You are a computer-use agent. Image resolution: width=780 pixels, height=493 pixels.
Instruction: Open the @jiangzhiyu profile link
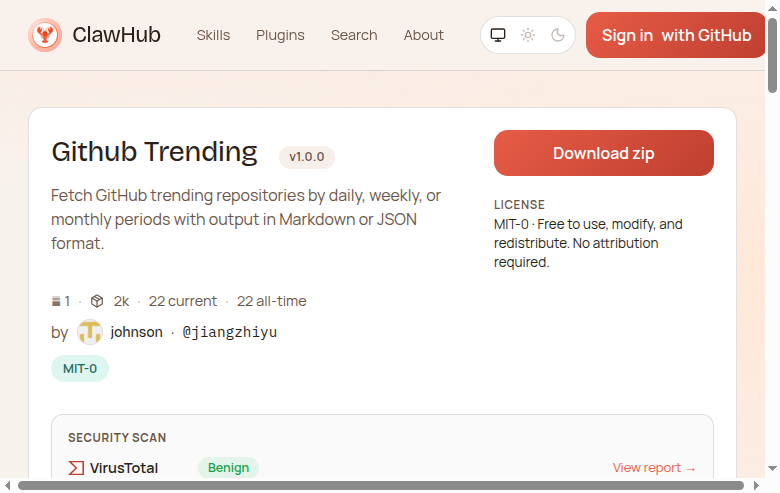click(229, 332)
